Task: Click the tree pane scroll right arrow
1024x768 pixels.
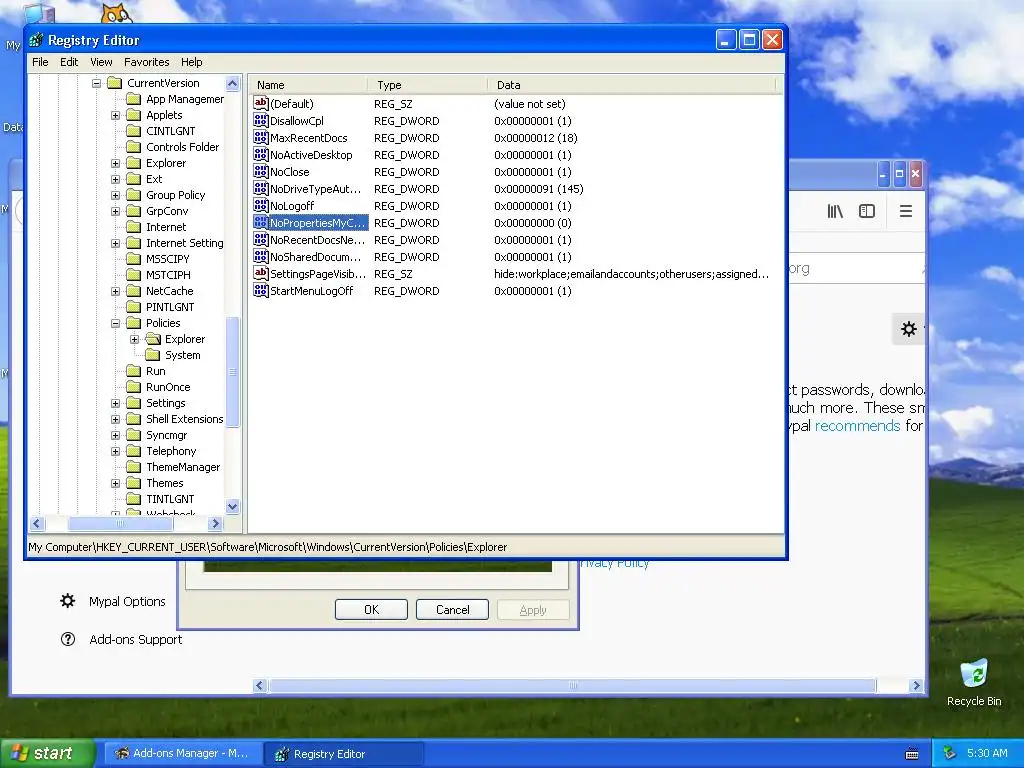Action: [x=216, y=523]
